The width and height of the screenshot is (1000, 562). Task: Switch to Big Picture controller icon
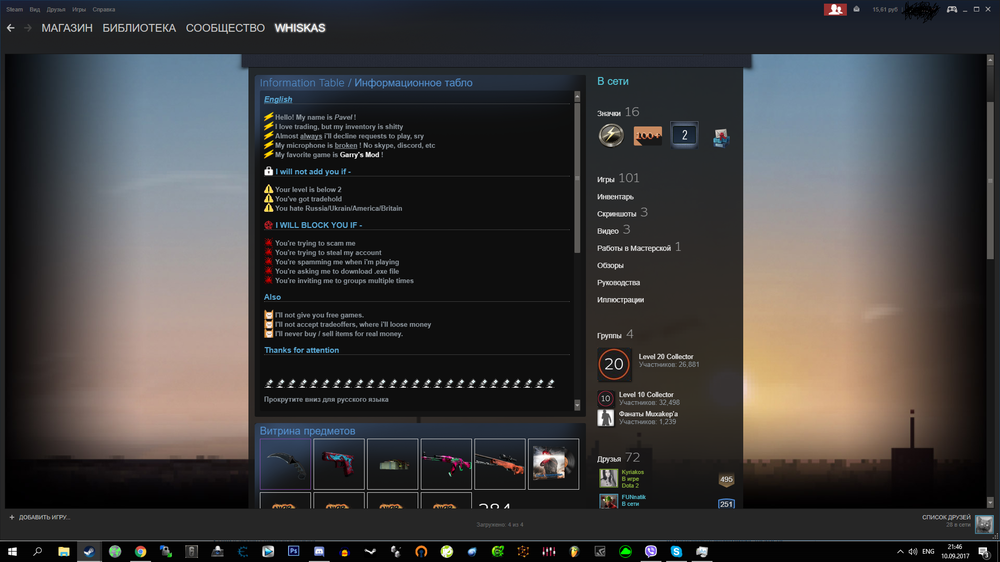tap(952, 9)
